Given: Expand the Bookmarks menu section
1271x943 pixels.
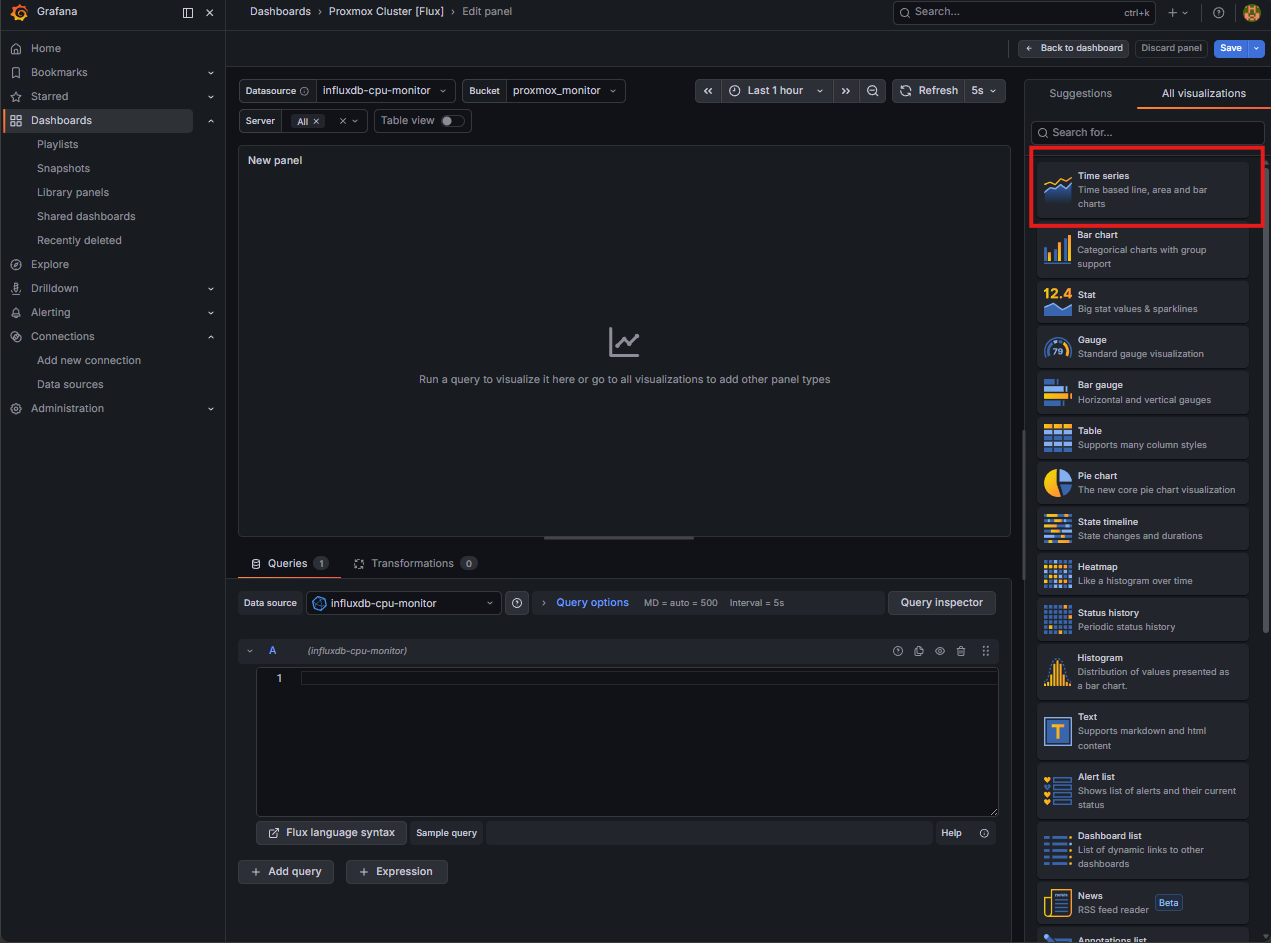Looking at the screenshot, I should pos(211,73).
